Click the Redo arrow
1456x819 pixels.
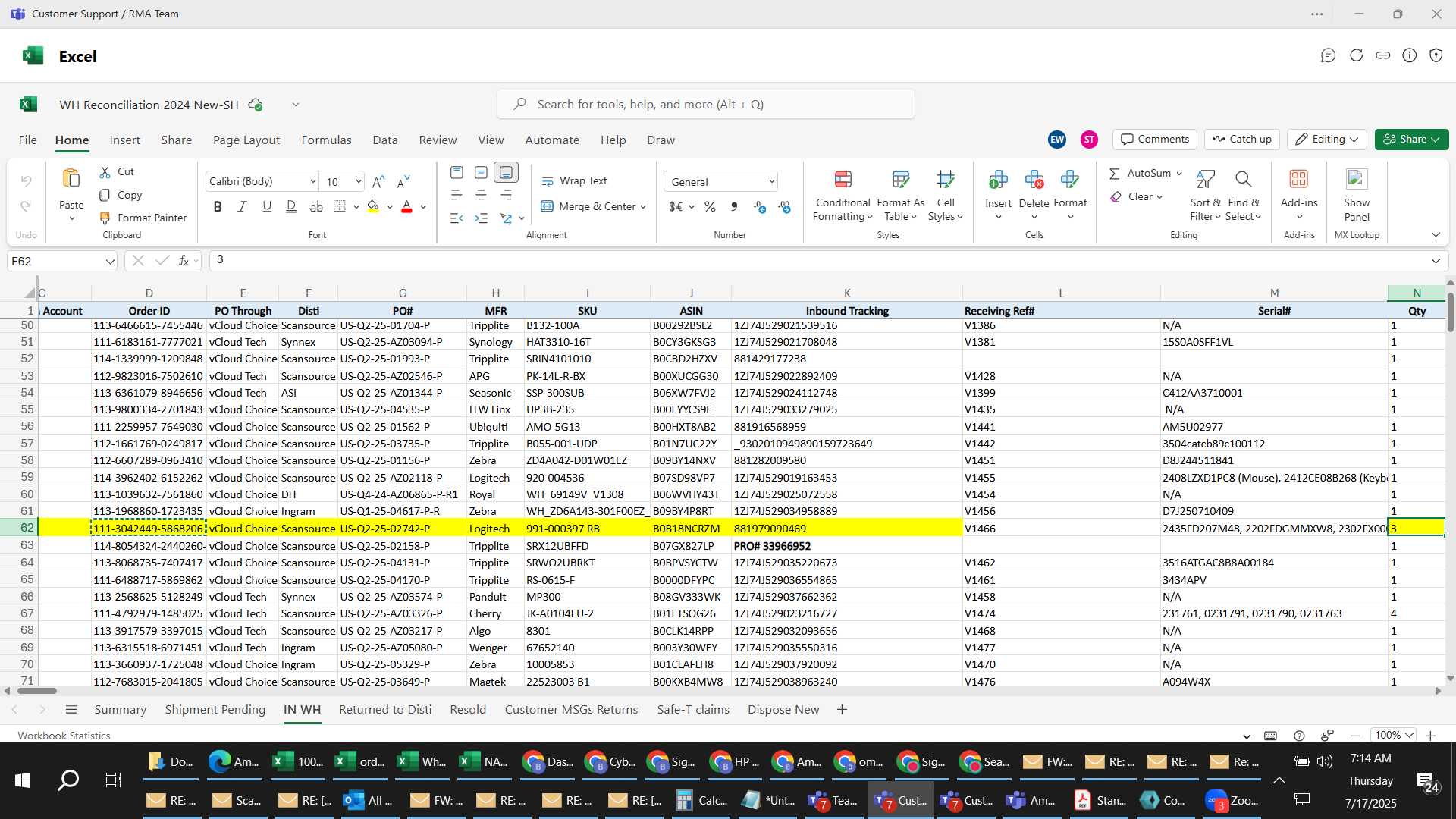coord(26,206)
